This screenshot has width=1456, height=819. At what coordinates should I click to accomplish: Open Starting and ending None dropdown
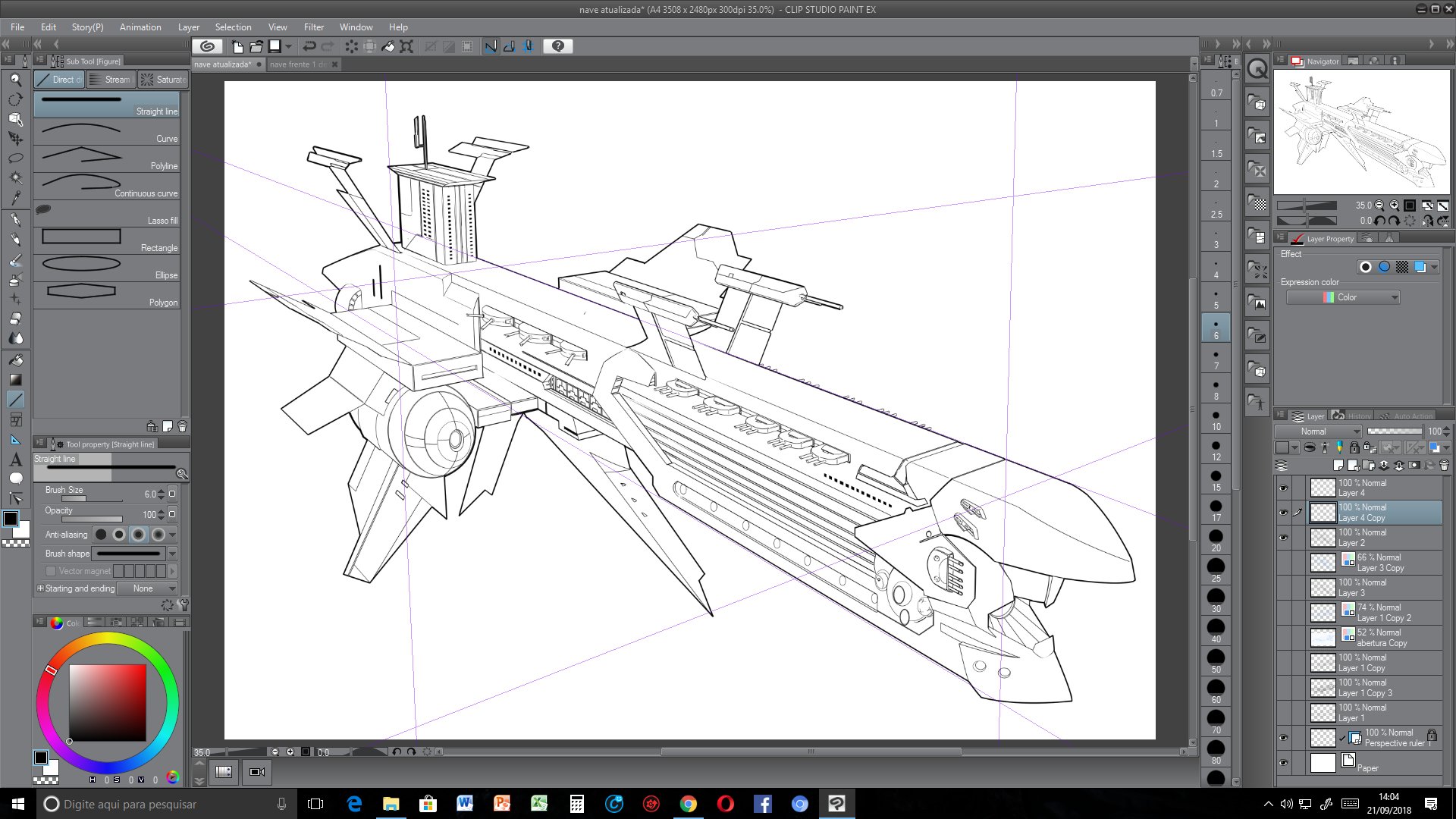pos(148,588)
